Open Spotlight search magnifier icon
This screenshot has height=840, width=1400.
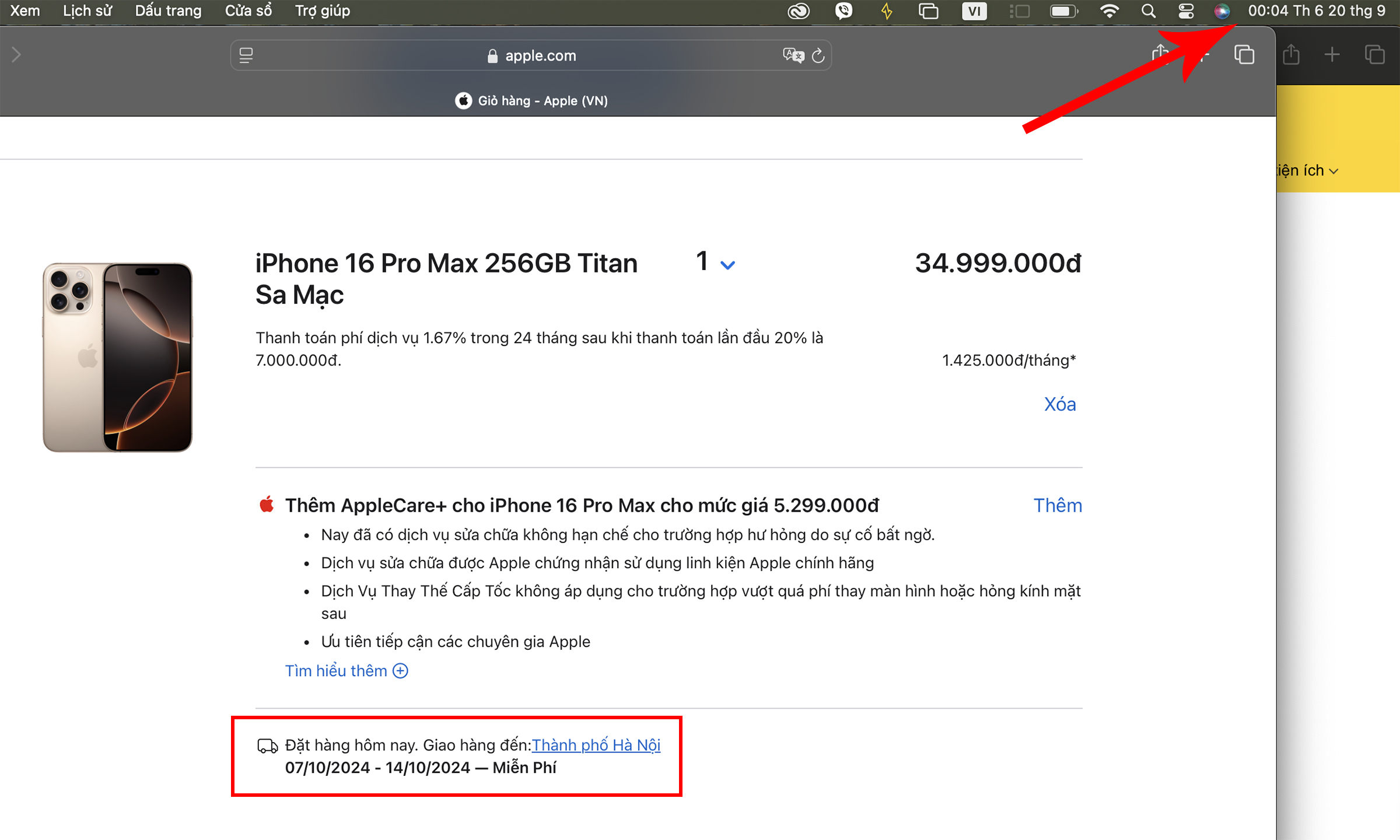[1148, 11]
